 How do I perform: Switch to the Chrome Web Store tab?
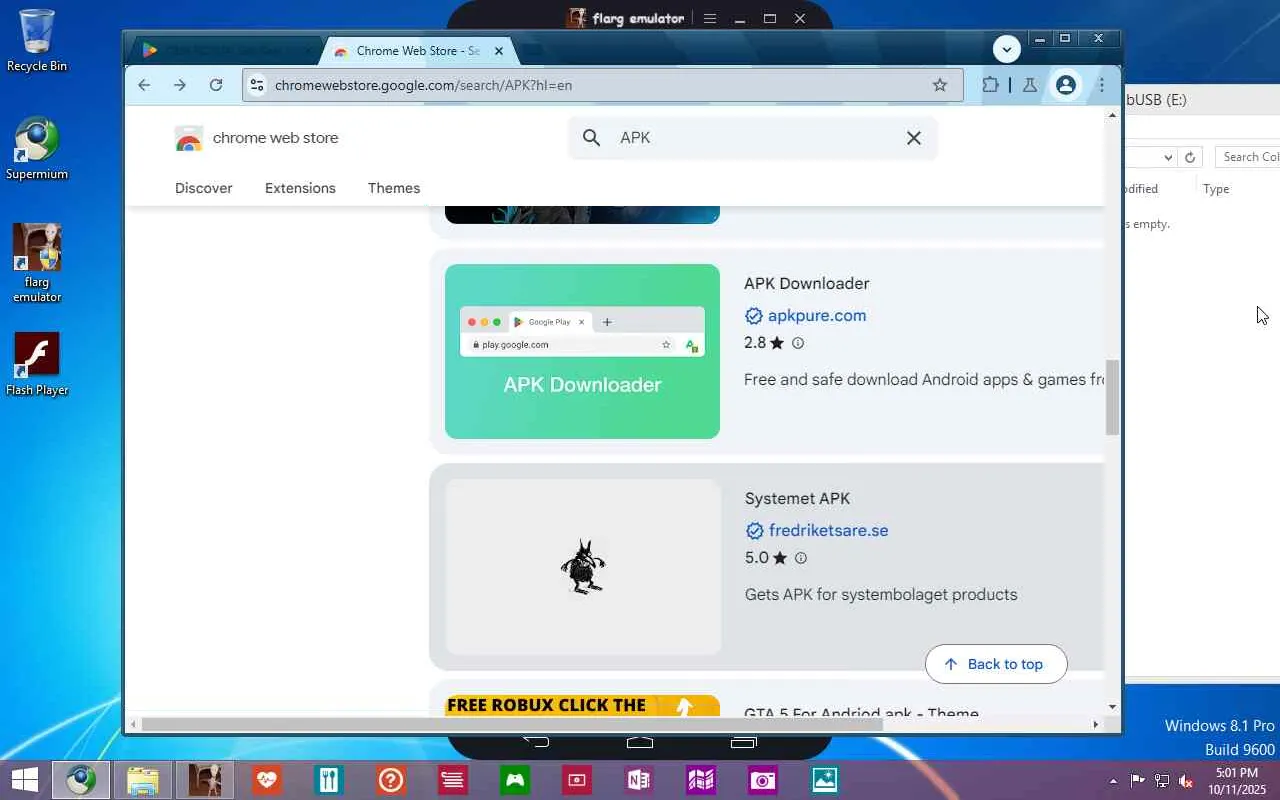click(x=420, y=51)
